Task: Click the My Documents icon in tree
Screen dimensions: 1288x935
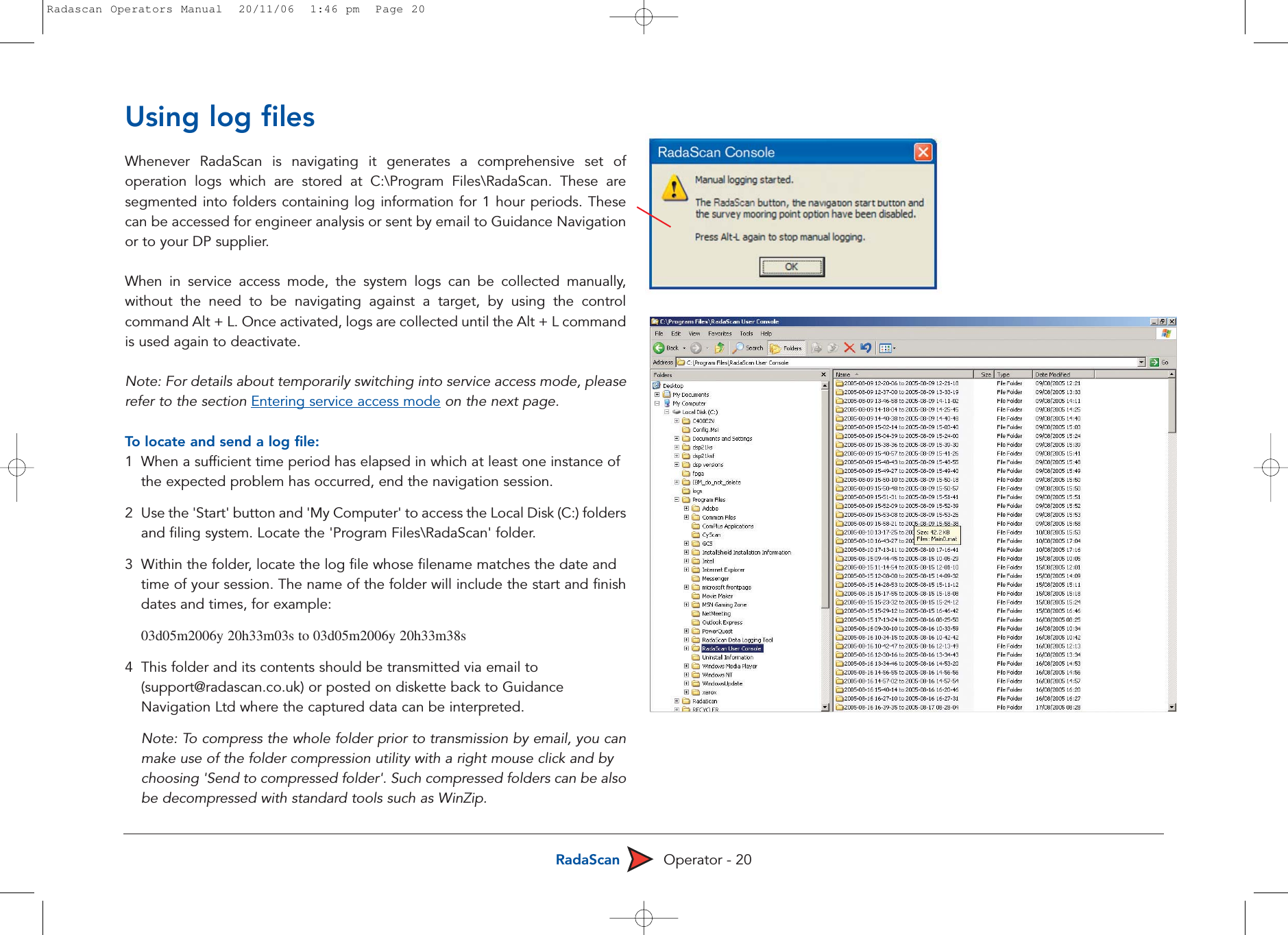Action: click(667, 395)
